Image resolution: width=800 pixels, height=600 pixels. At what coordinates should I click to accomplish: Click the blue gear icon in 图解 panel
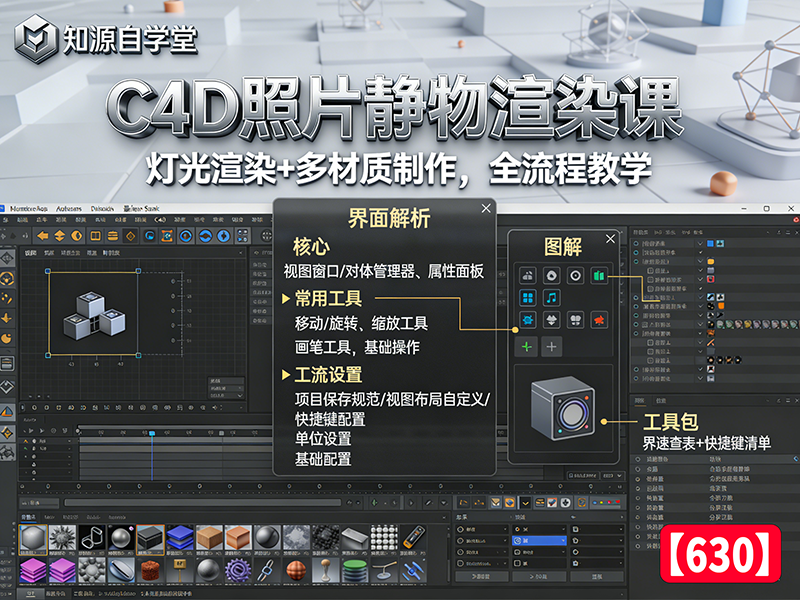pyautogui.click(x=526, y=320)
